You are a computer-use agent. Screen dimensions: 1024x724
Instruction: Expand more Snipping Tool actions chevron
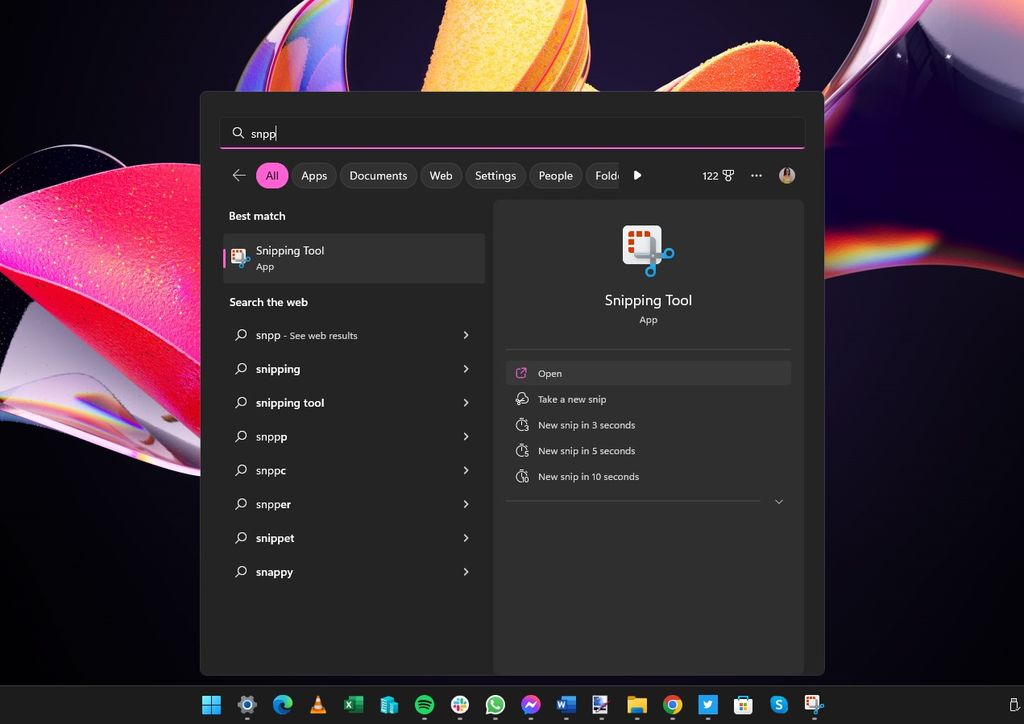(779, 501)
